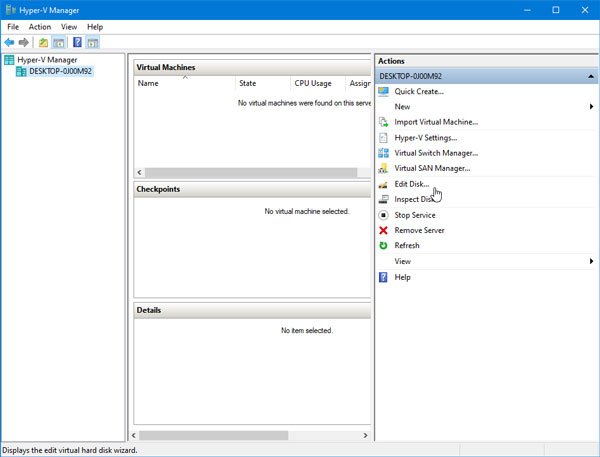Open the View menu in menu bar
This screenshot has height=457, width=600.
(69, 27)
